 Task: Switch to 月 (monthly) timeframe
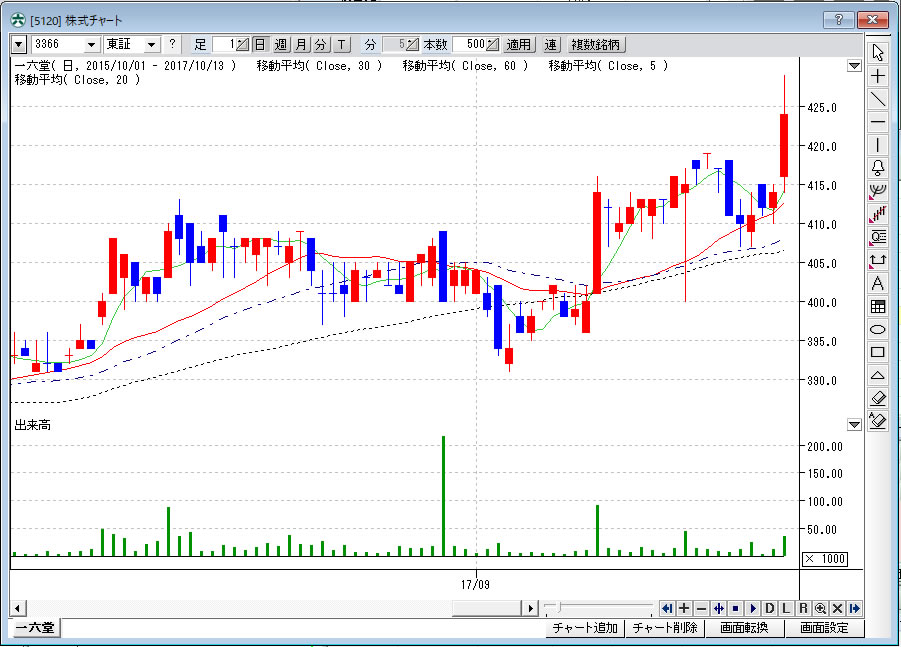300,44
